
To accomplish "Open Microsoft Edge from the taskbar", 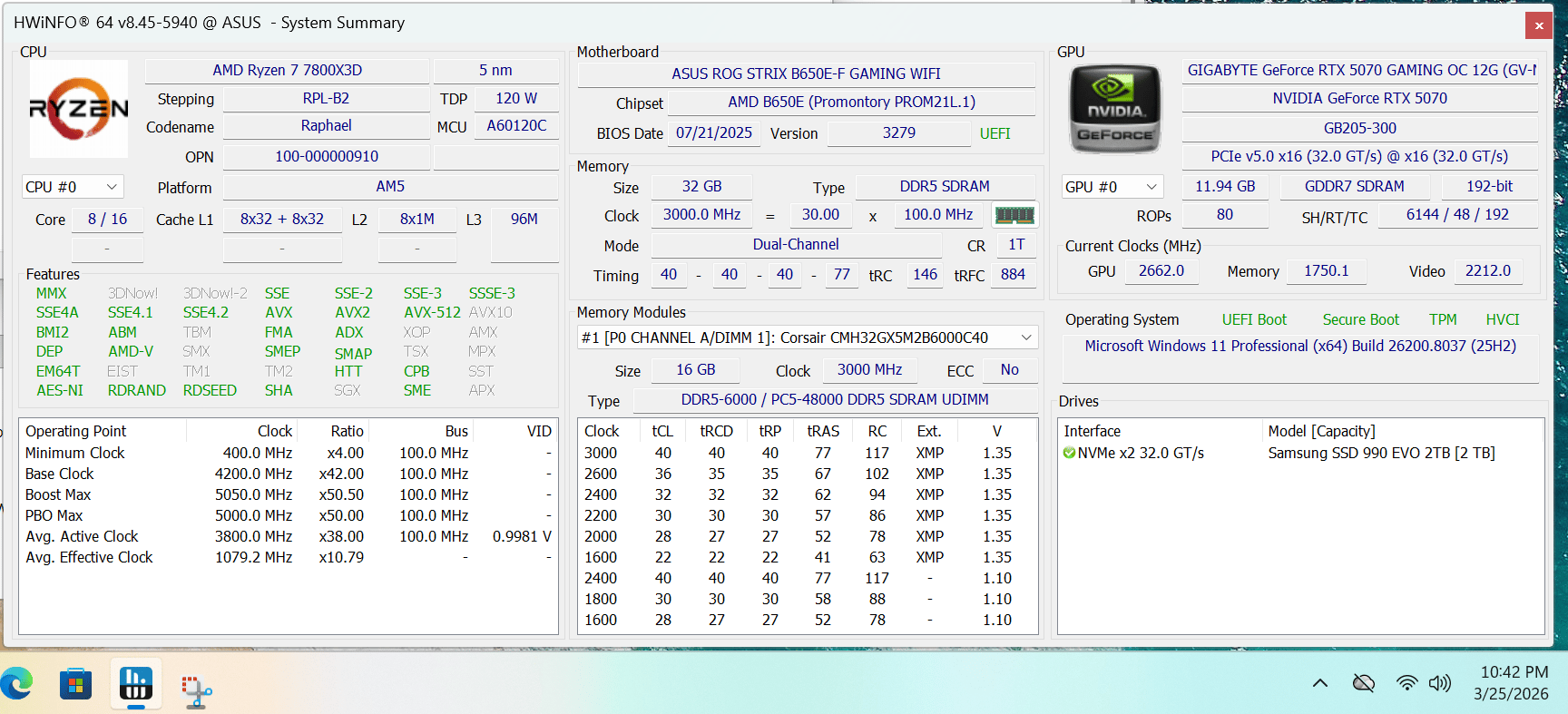I will (x=17, y=683).
